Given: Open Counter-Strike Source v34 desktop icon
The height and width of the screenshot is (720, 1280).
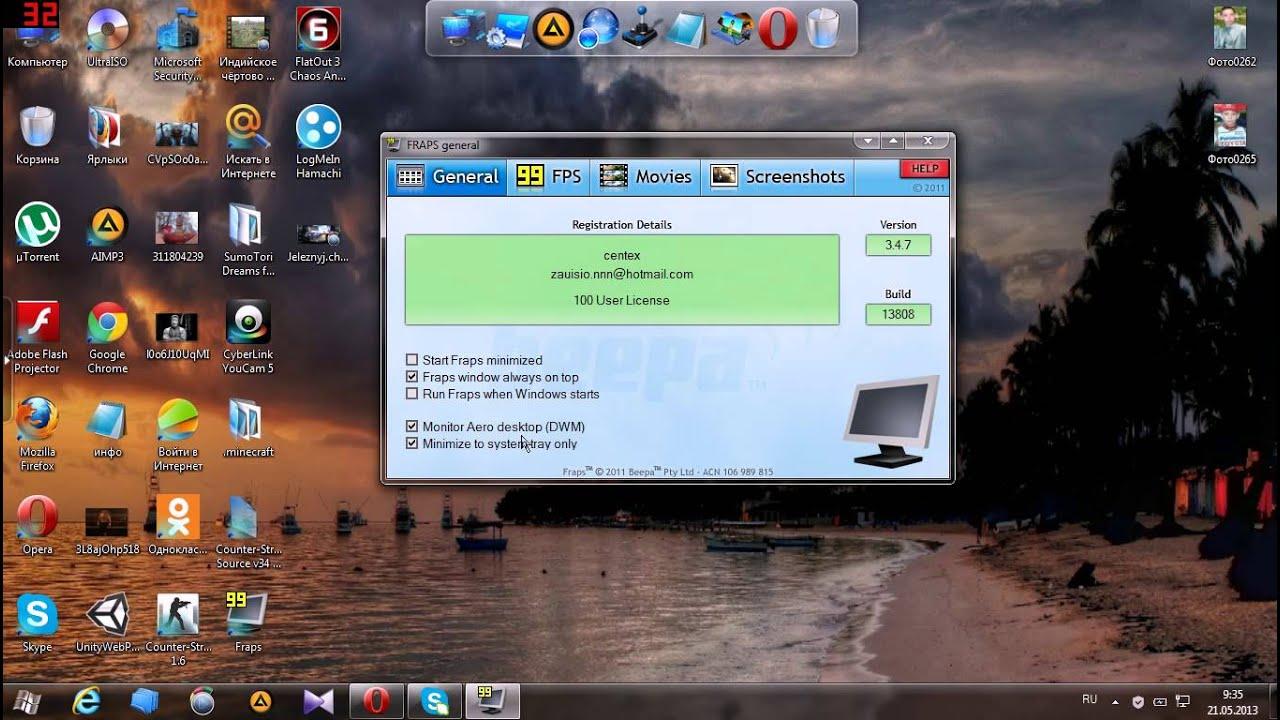Looking at the screenshot, I should click(x=248, y=532).
